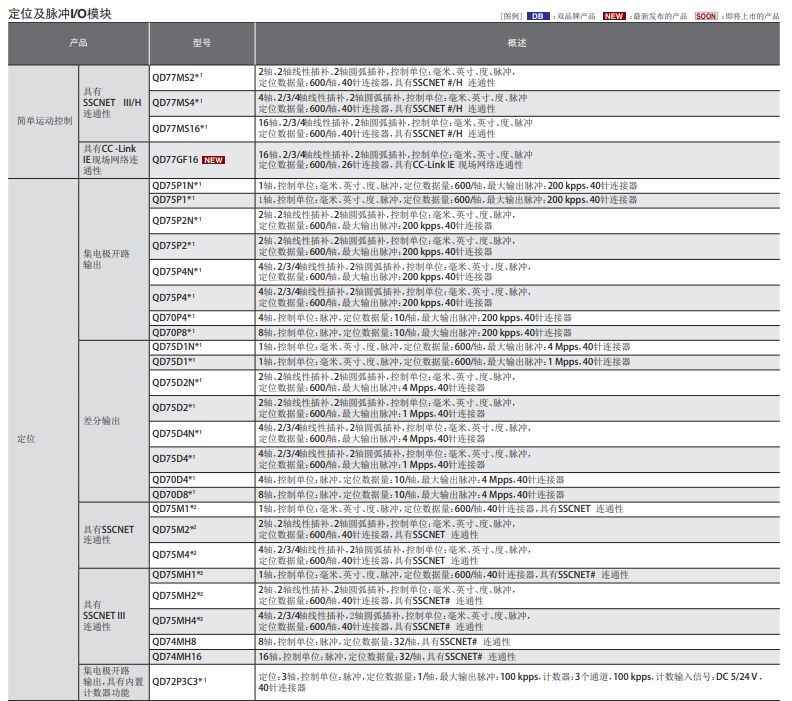Select model QD75D4 cell
792x701 pixels.
(x=202, y=459)
